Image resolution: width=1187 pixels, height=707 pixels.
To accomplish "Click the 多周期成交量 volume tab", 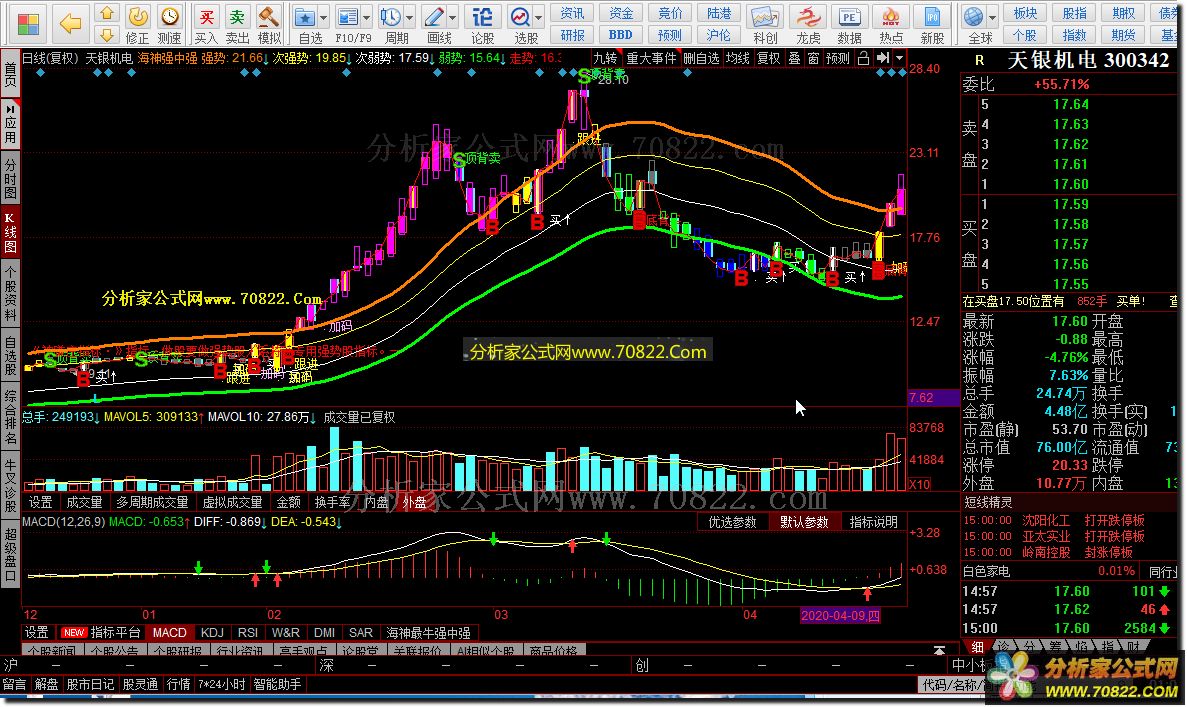I will [152, 502].
